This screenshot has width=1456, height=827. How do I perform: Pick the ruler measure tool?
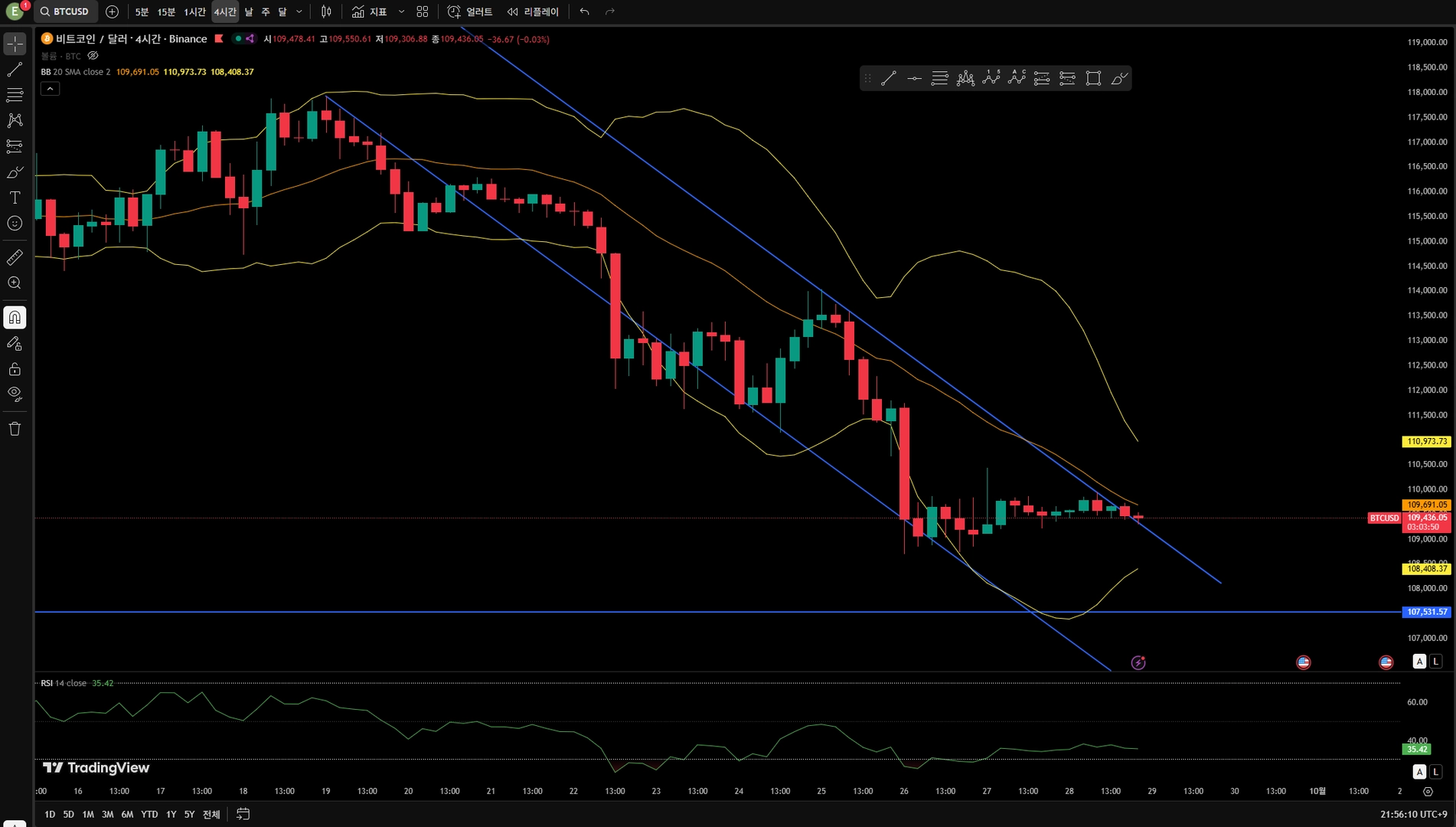click(x=15, y=257)
